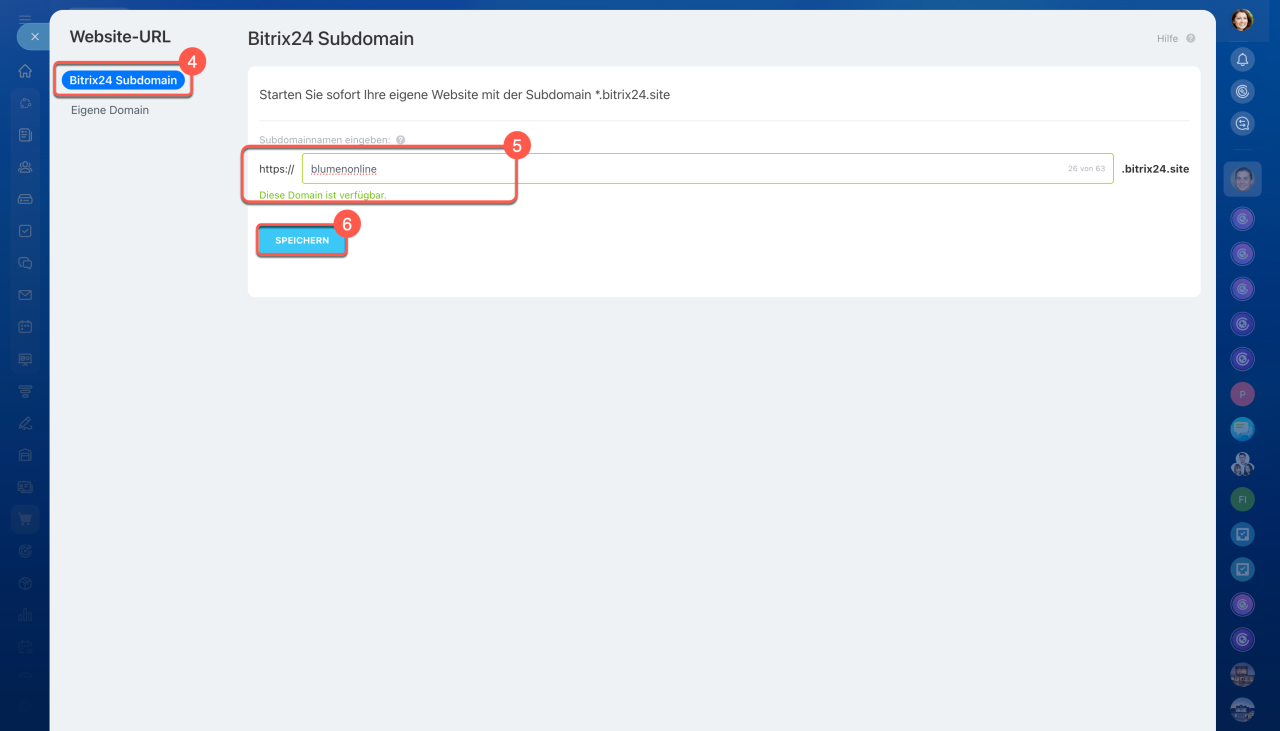This screenshot has height=731, width=1280.
Task: Open the tasks checkmark icon in sidebar
Action: (25, 231)
